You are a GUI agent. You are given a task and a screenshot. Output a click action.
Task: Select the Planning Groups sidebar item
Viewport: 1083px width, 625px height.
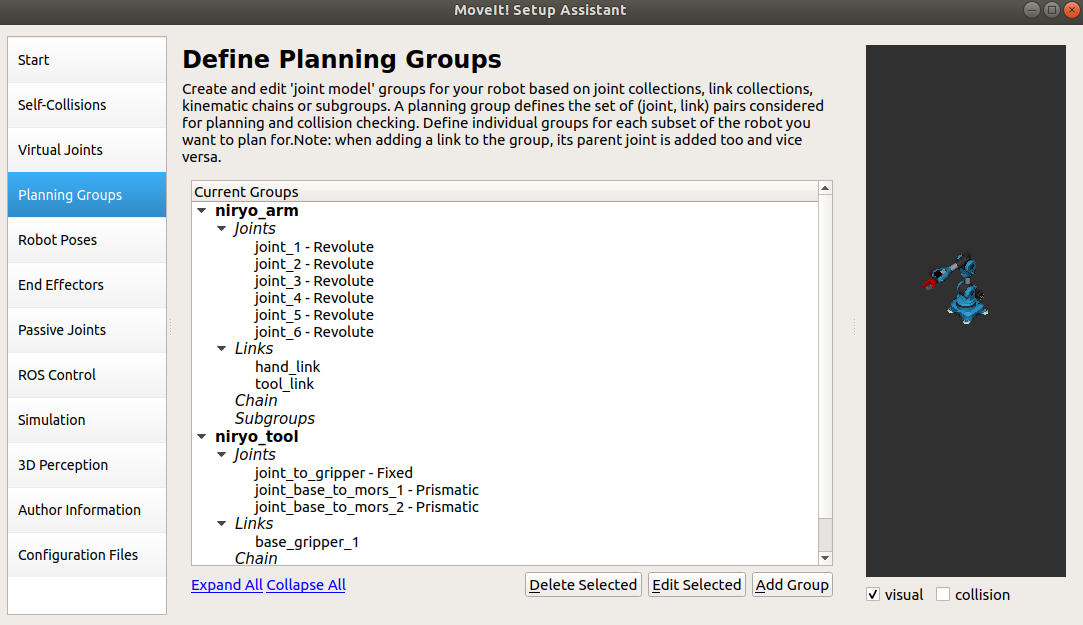click(x=87, y=195)
